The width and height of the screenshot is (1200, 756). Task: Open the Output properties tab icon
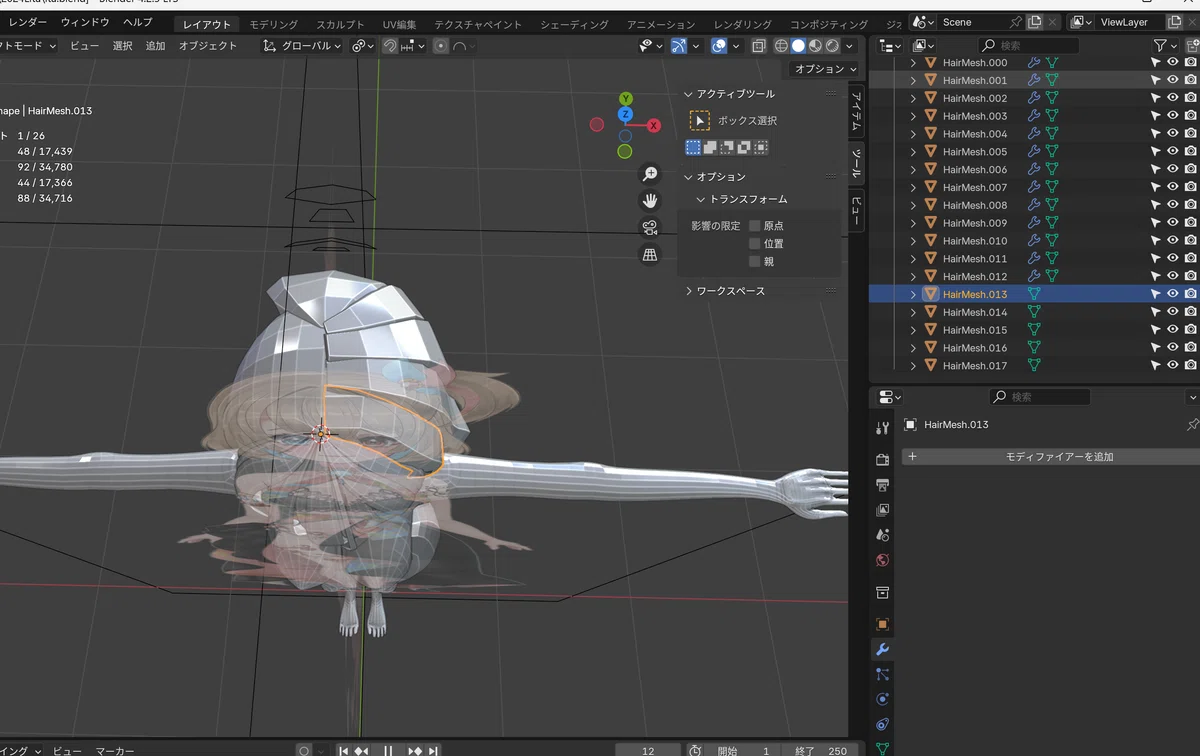(x=882, y=485)
